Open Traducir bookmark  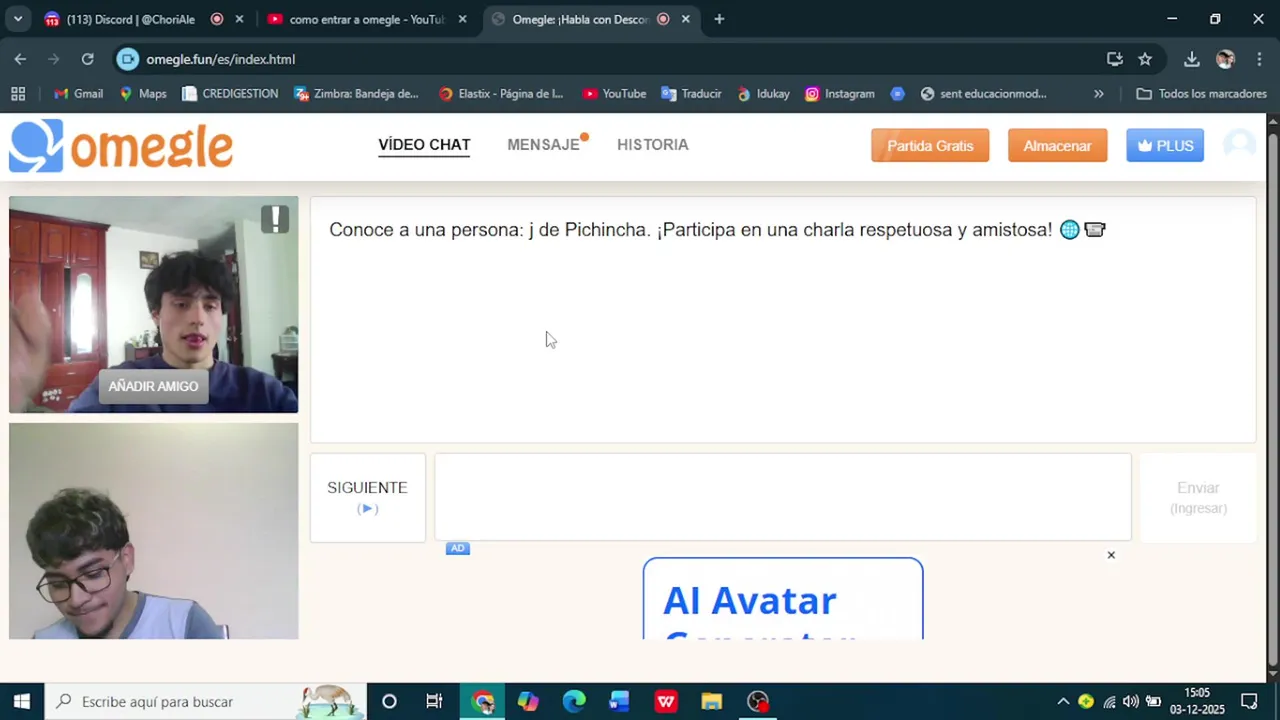click(x=691, y=94)
